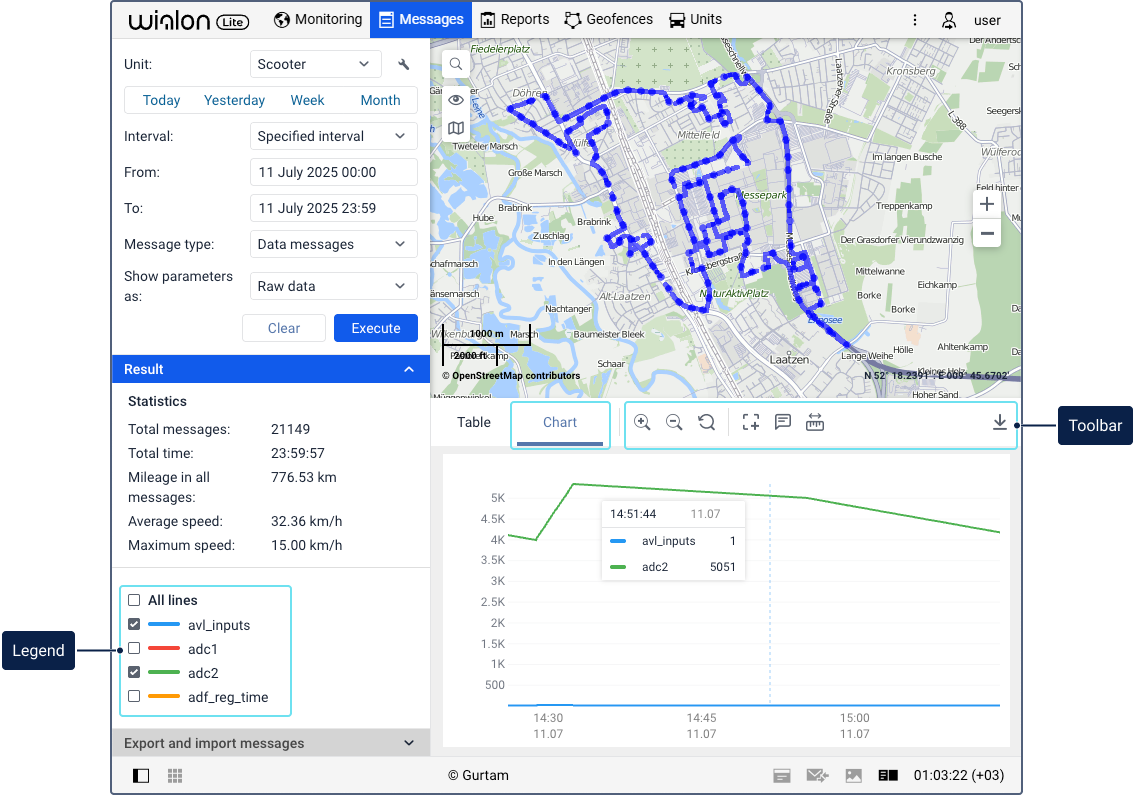
Task: Download the chart using the download icon
Action: click(x=1000, y=422)
